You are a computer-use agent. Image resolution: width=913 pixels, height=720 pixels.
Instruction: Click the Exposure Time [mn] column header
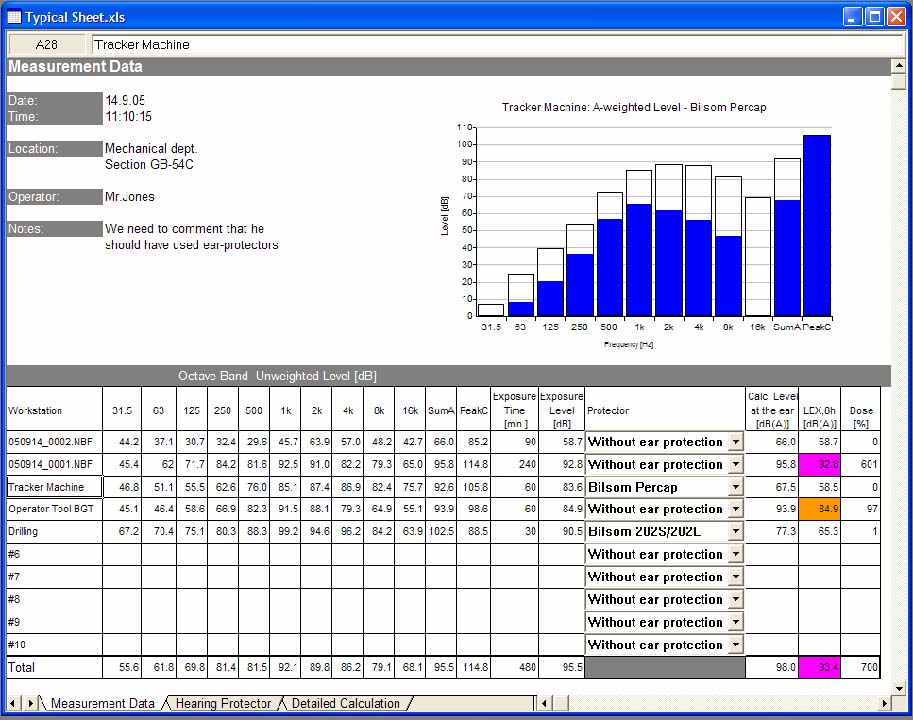coord(514,410)
